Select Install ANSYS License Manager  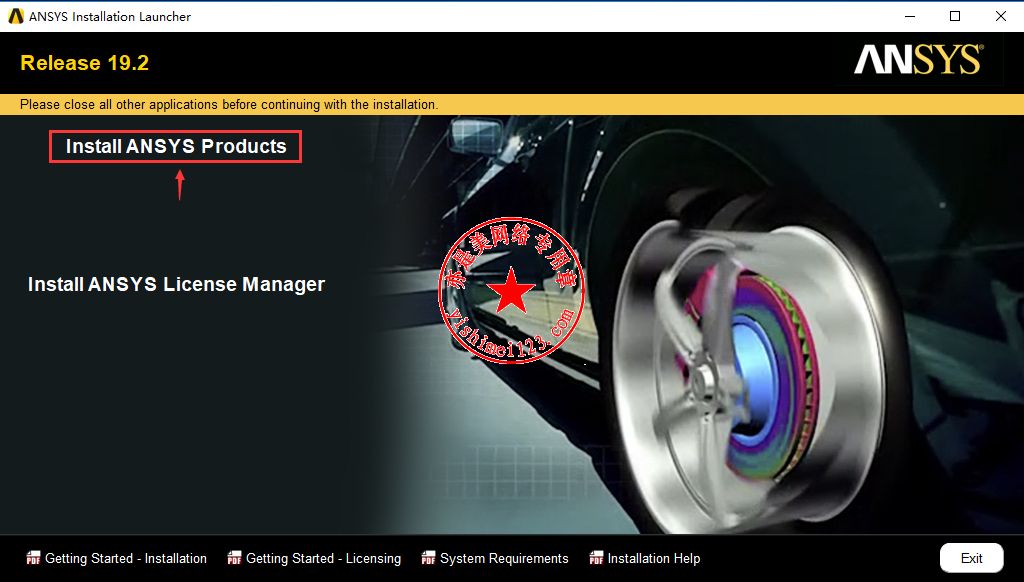[176, 284]
